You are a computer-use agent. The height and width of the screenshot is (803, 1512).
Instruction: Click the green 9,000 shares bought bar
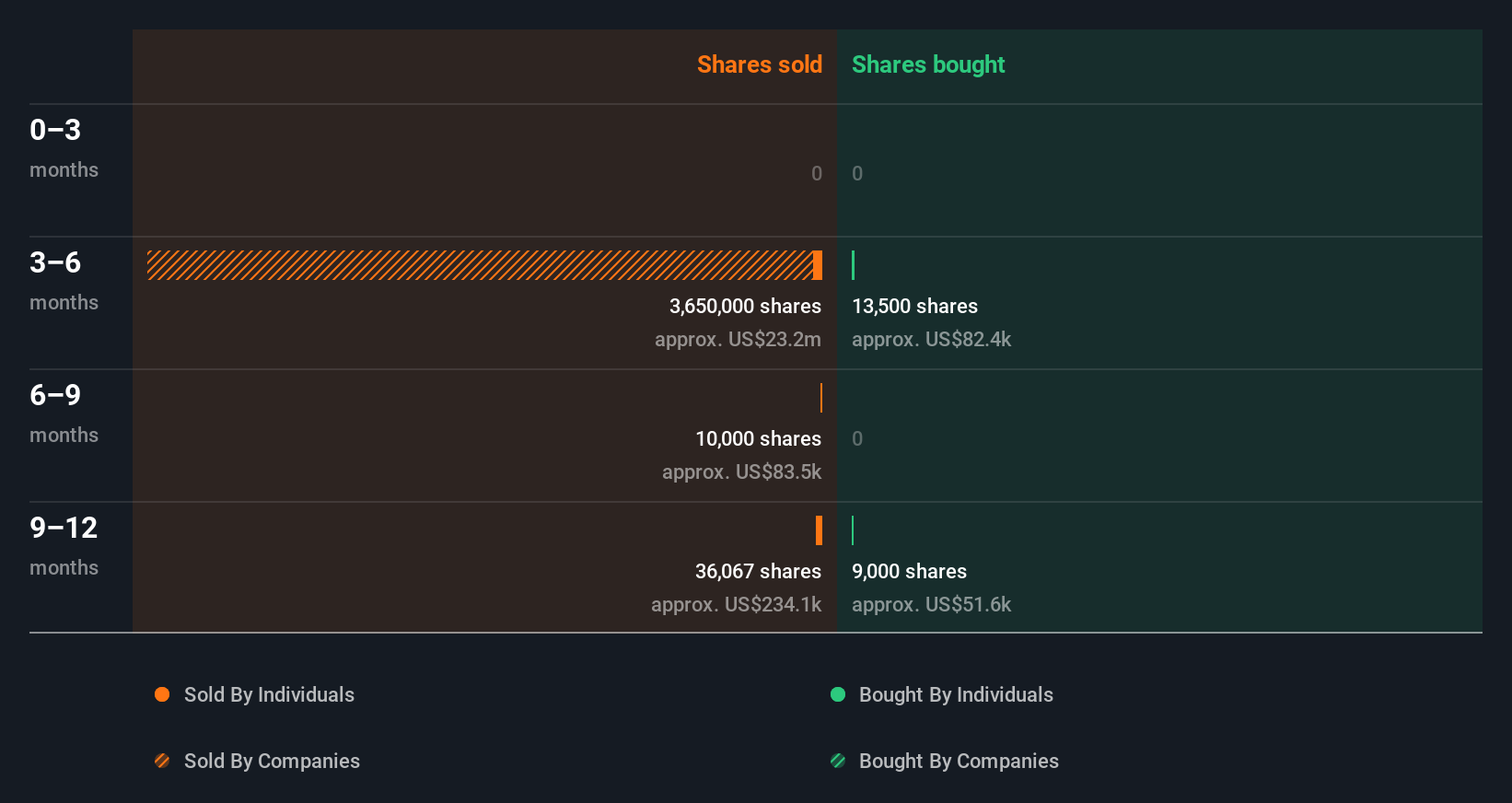[x=853, y=530]
